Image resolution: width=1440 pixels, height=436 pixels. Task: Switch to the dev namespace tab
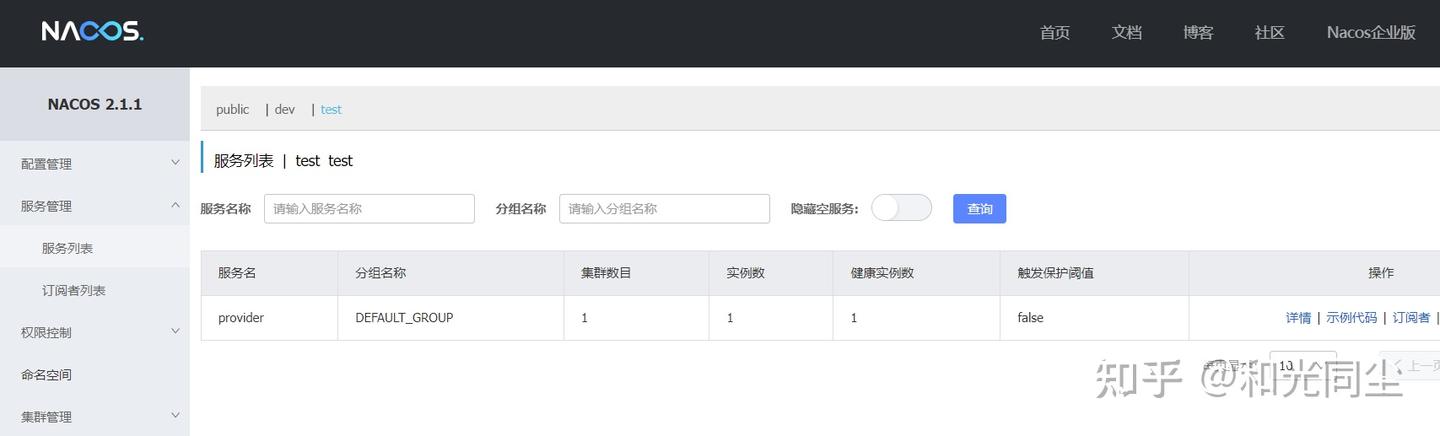tap(285, 110)
